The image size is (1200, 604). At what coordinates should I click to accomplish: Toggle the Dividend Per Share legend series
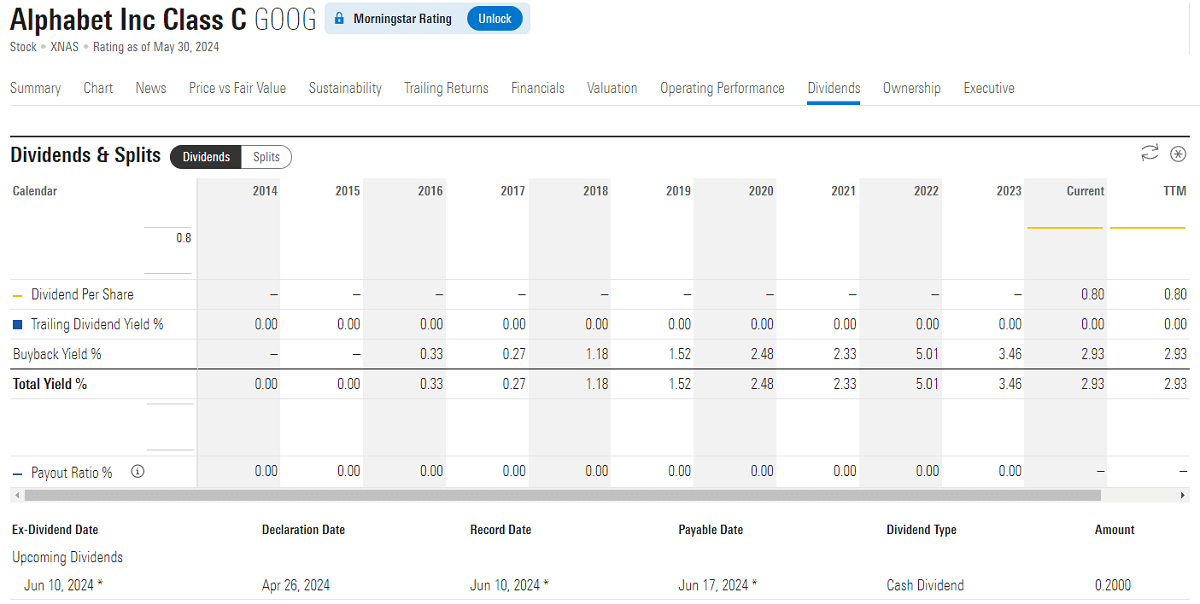click(73, 294)
